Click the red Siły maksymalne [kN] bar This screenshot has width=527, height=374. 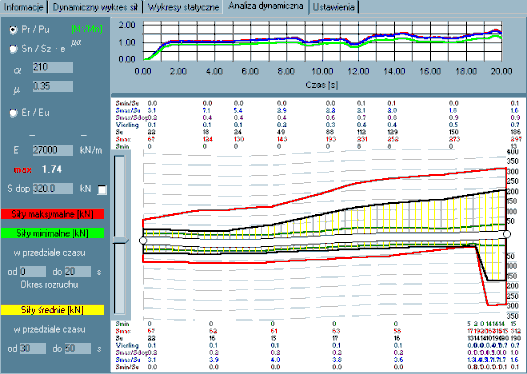click(x=52, y=214)
